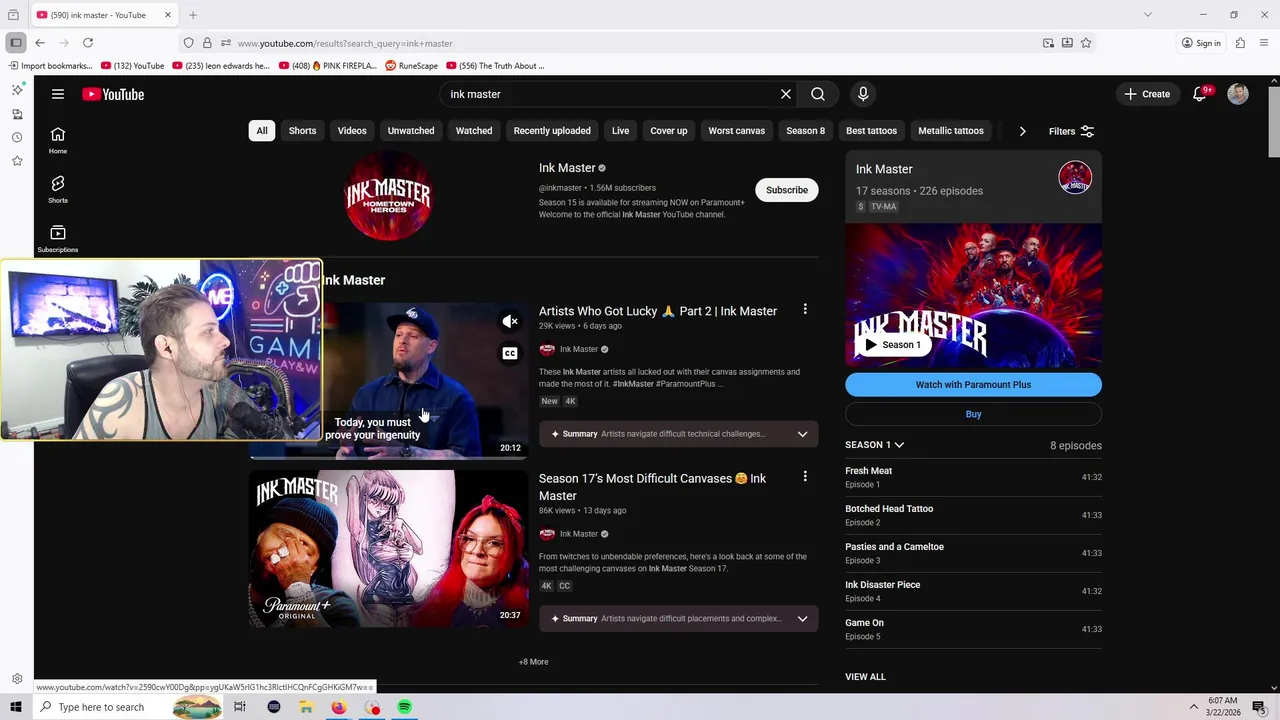Screen dimensions: 1280x720
Task: Expand the Summary for Artists Who Got Lucky
Action: pos(802,434)
